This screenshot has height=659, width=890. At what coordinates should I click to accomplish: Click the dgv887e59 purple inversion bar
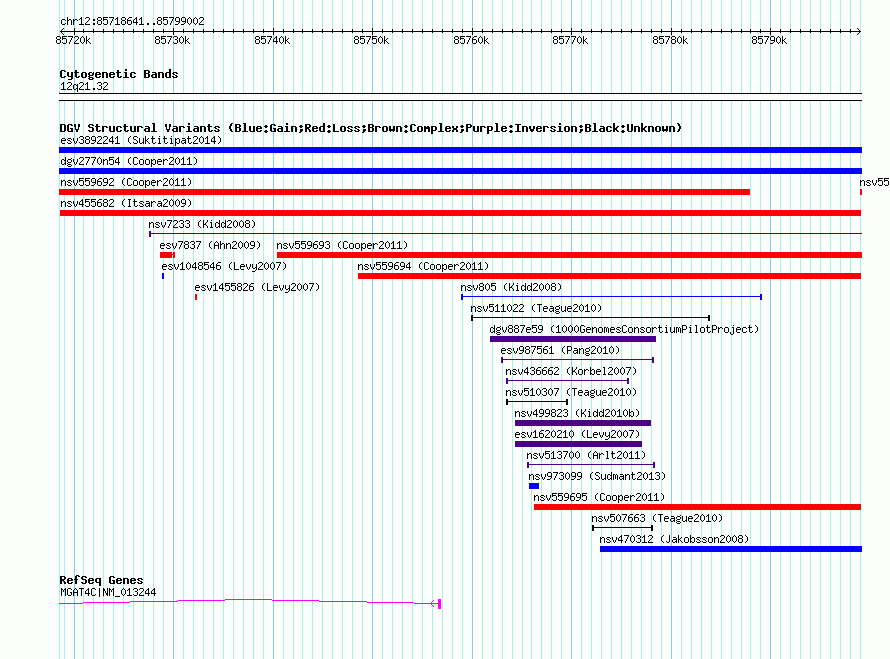[x=573, y=339]
